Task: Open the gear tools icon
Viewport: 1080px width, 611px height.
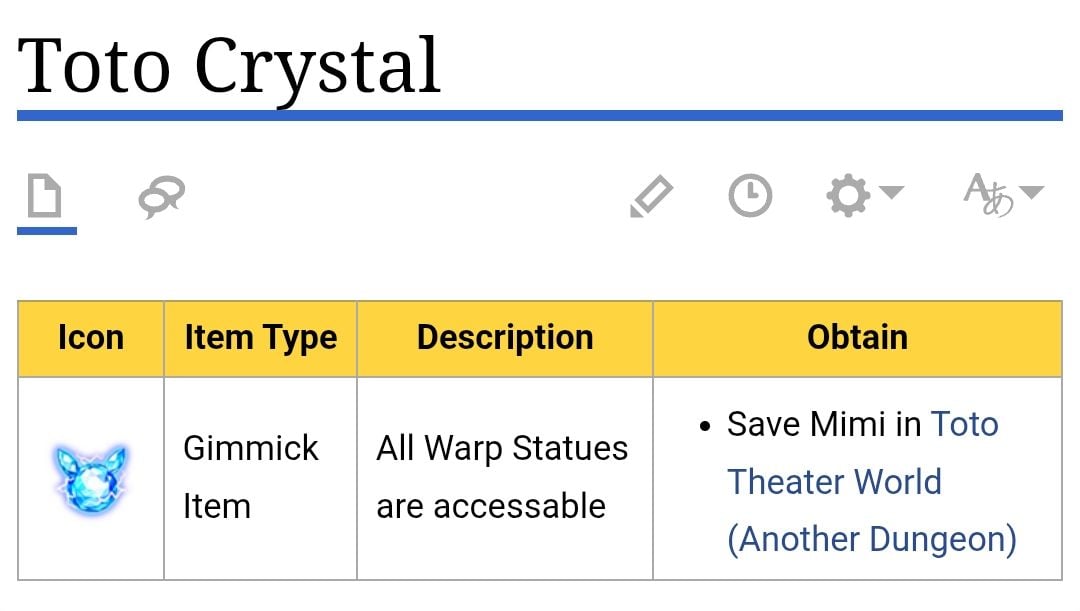Action: [x=849, y=196]
